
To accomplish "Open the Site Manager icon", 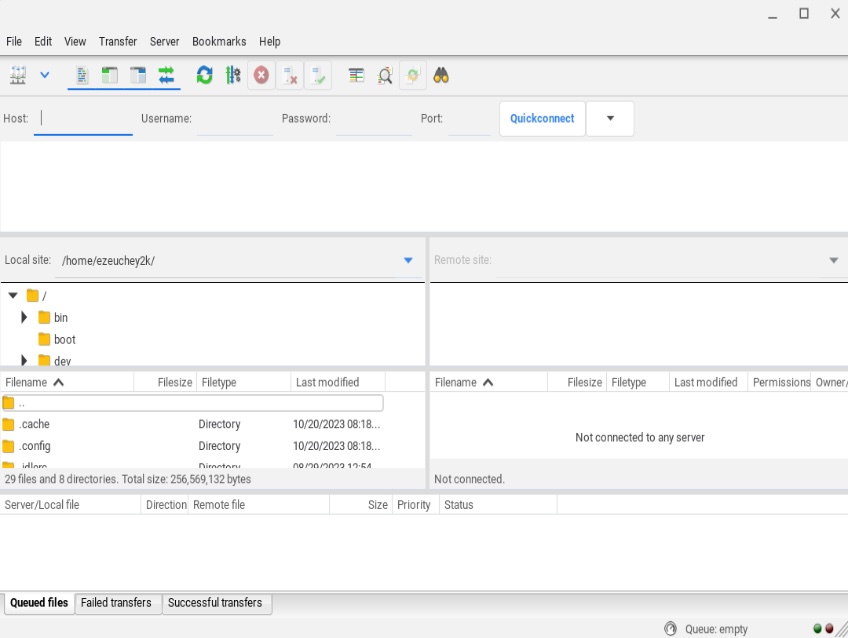I will tap(18, 75).
